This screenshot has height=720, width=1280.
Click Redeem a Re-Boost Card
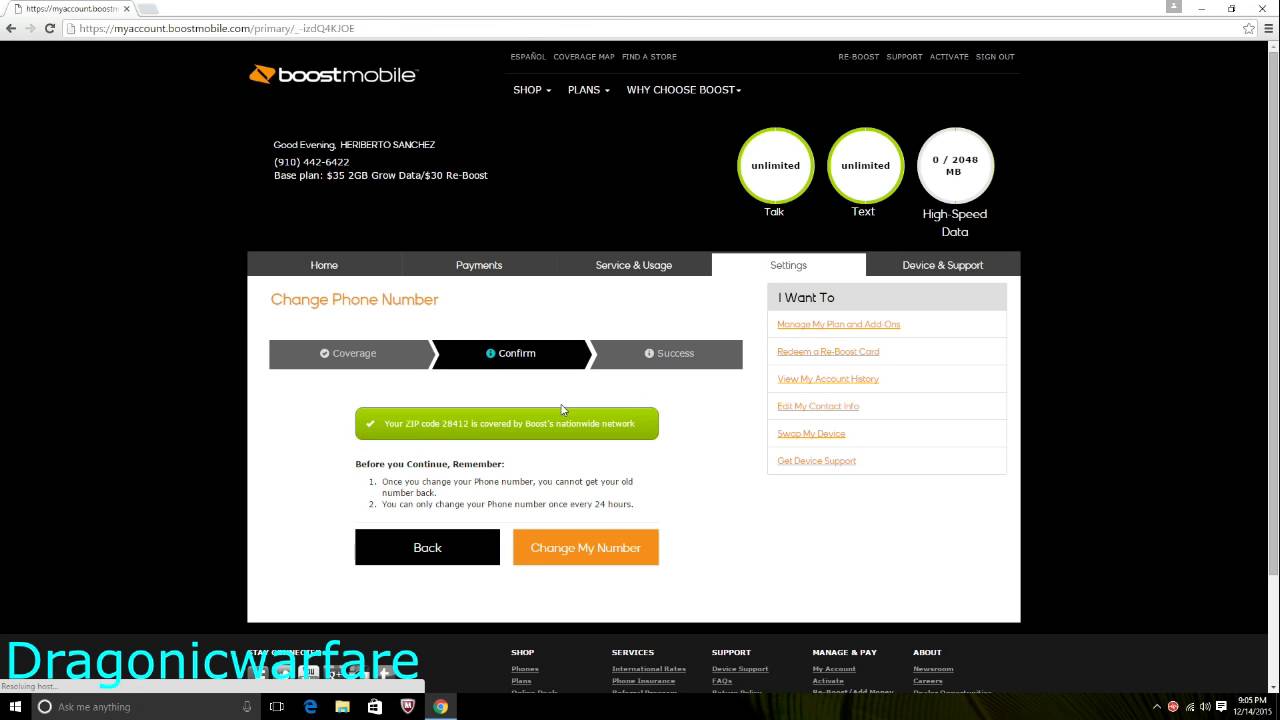coord(828,352)
